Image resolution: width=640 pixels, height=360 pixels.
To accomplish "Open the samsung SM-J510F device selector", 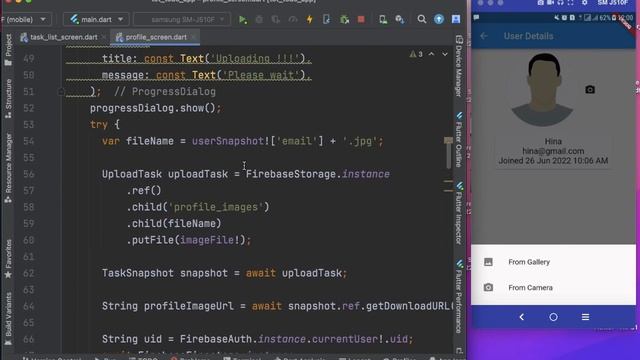I will 182,19.
